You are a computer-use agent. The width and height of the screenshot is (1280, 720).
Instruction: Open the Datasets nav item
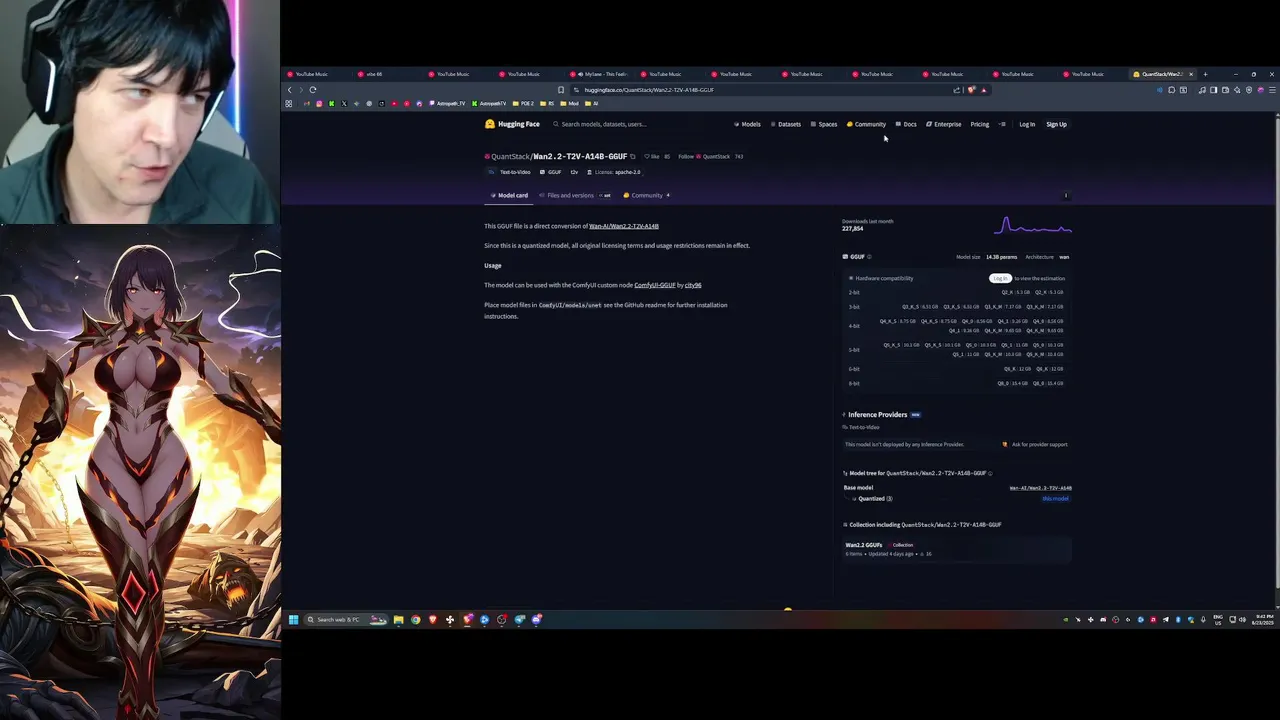coord(785,124)
